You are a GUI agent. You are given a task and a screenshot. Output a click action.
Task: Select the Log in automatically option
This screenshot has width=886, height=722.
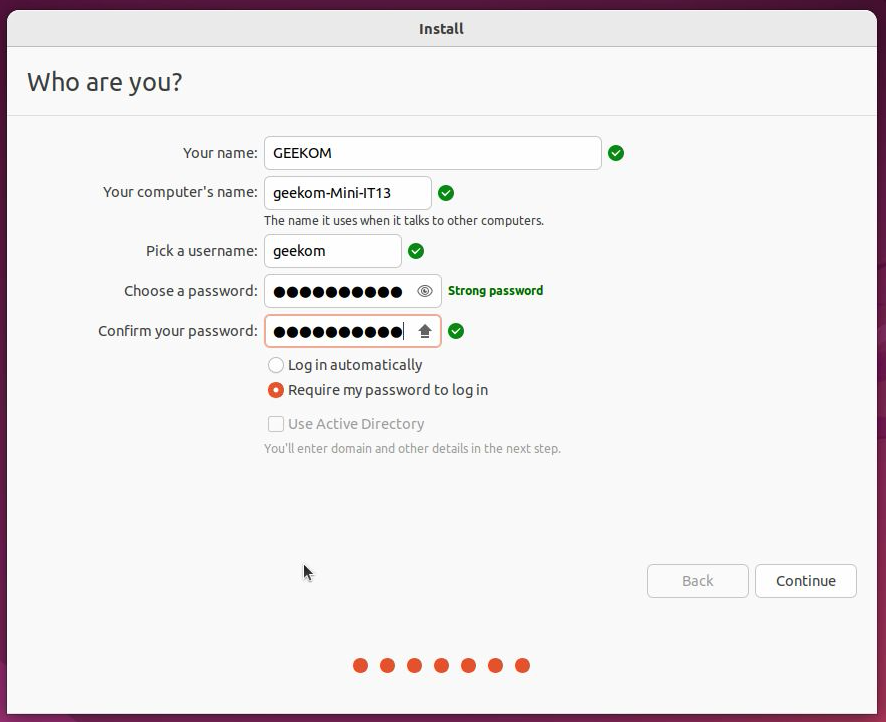(x=276, y=365)
